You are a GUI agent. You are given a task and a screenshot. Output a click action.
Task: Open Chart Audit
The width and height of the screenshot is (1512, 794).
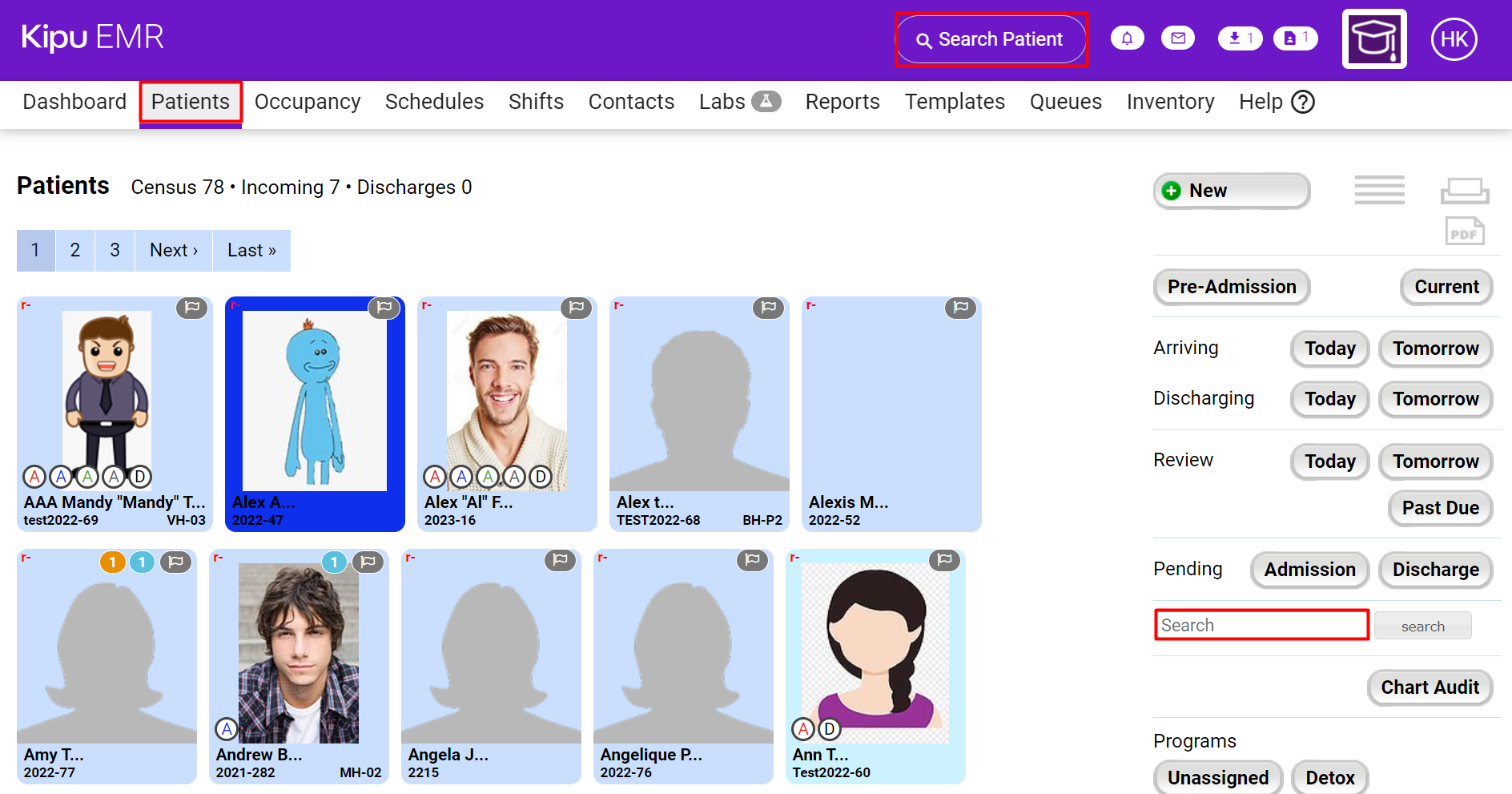point(1430,687)
